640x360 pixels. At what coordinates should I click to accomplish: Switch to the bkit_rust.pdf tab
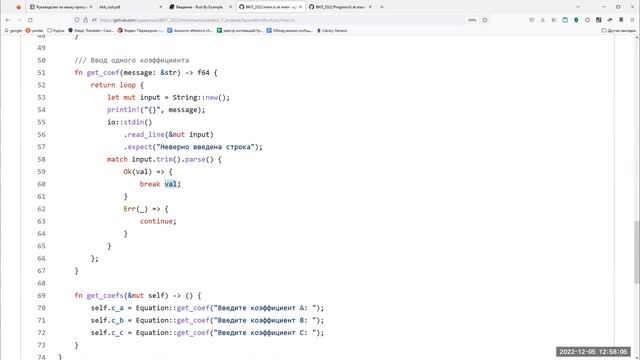[130, 7]
